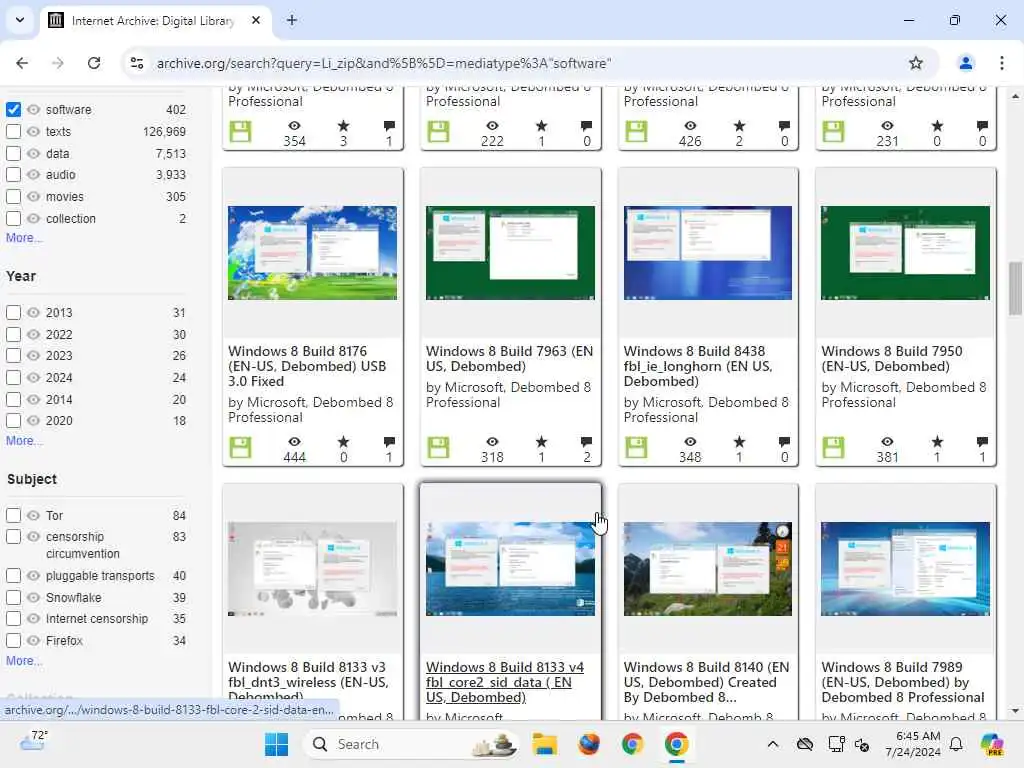Open the Chrome profile icon
The width and height of the screenshot is (1024, 768).
tap(965, 63)
